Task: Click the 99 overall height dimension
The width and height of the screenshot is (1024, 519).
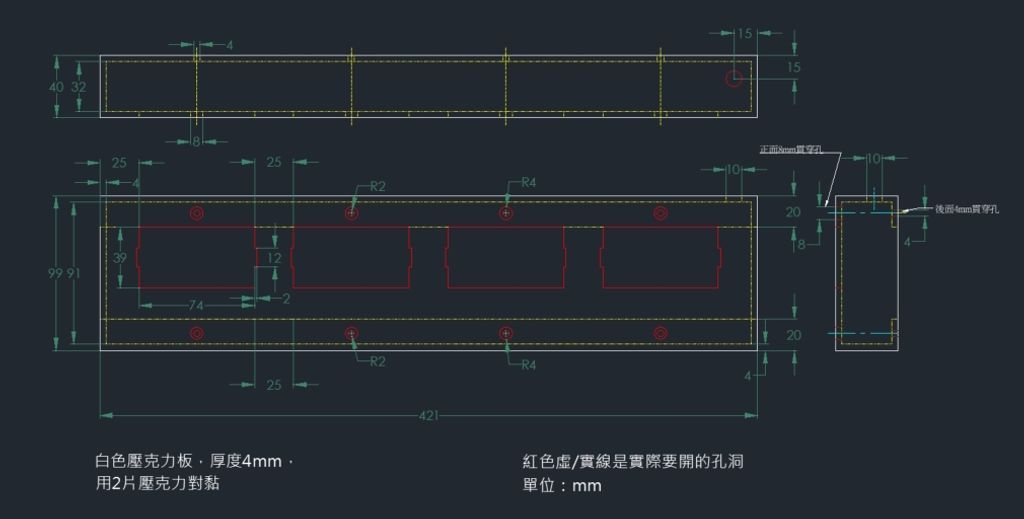Action: point(56,273)
